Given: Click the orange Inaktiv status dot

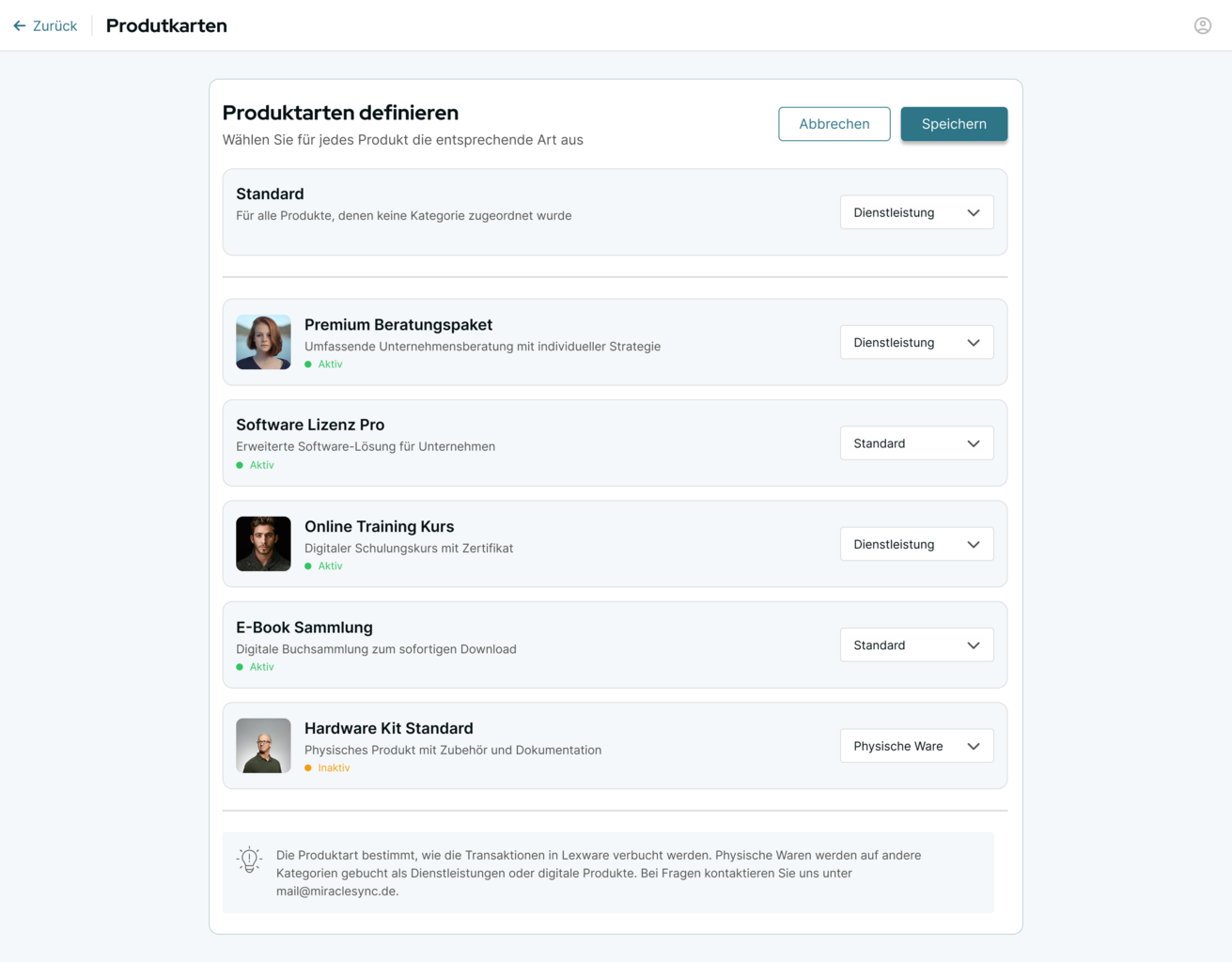Looking at the screenshot, I should pyautogui.click(x=308, y=768).
